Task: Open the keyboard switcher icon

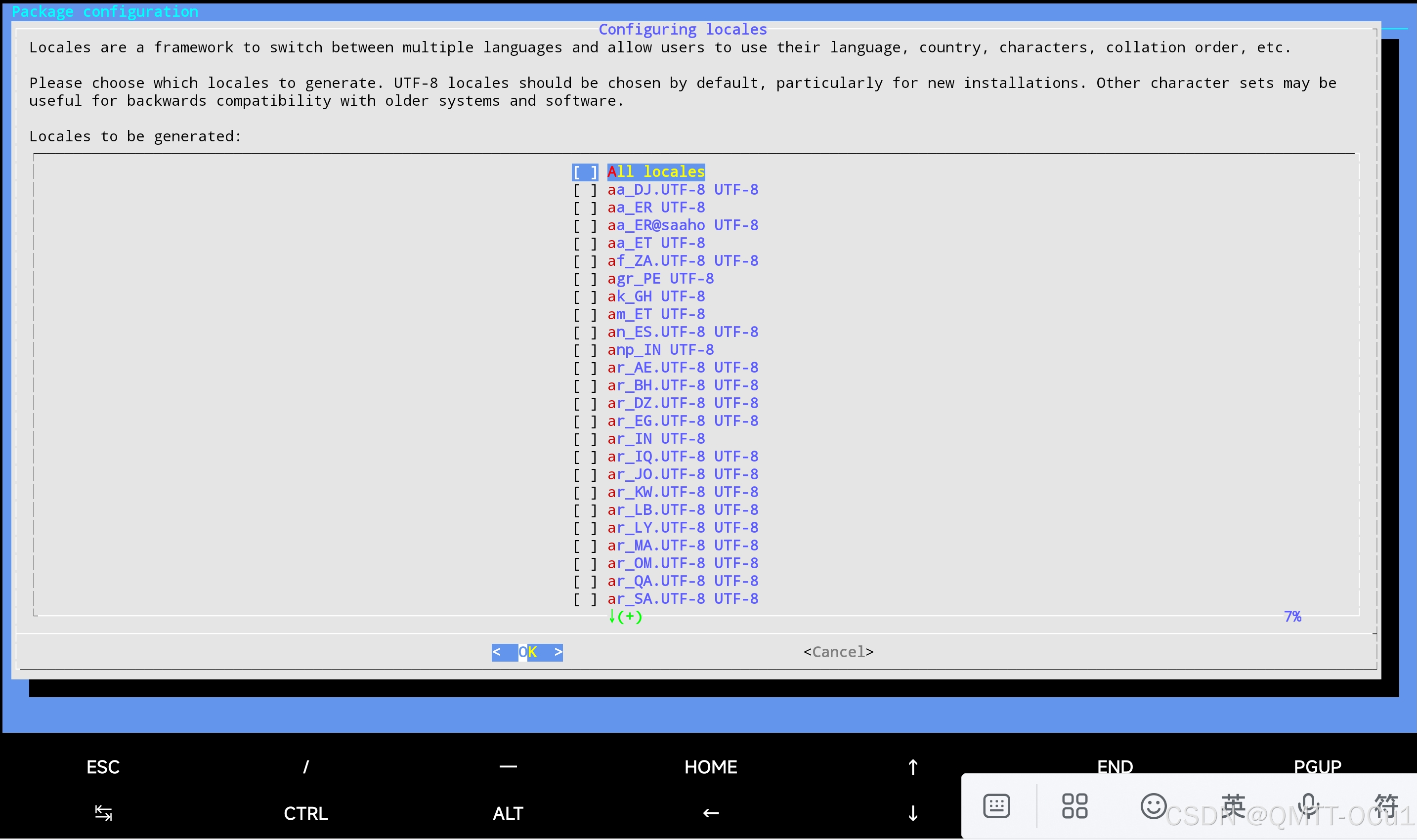Action: [x=996, y=805]
